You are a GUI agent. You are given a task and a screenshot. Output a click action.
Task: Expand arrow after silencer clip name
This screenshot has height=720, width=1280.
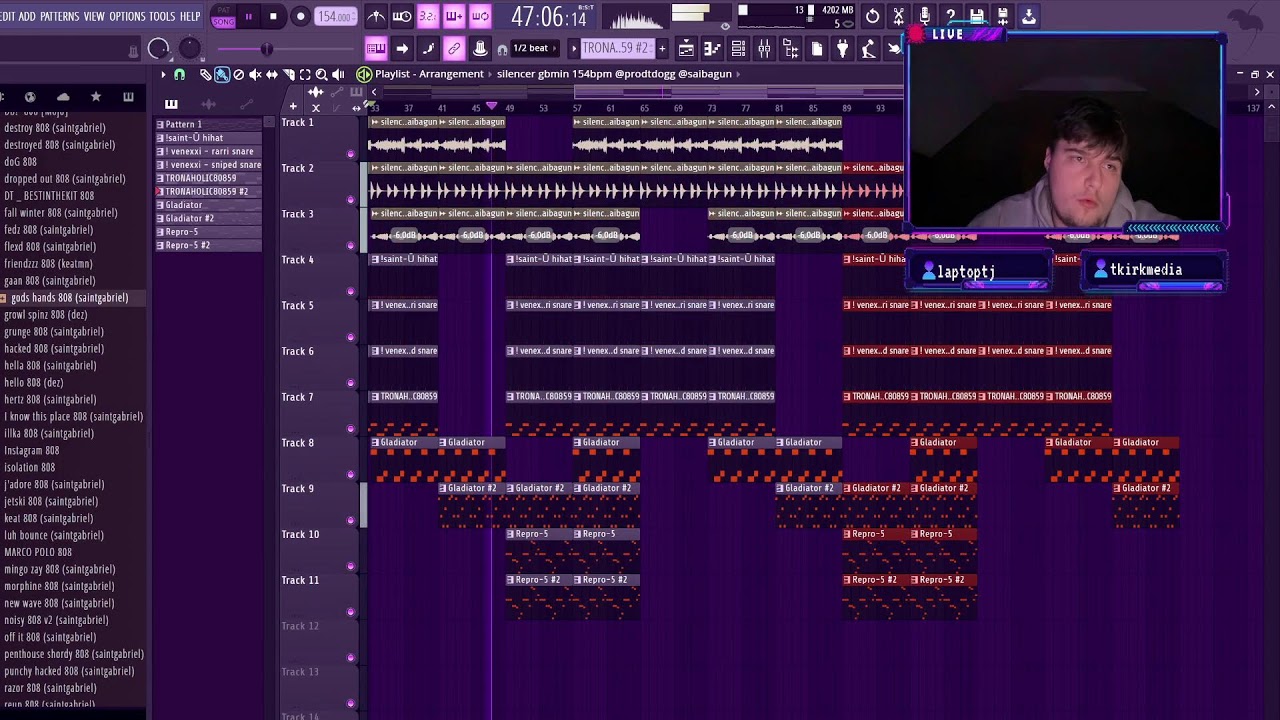738,74
